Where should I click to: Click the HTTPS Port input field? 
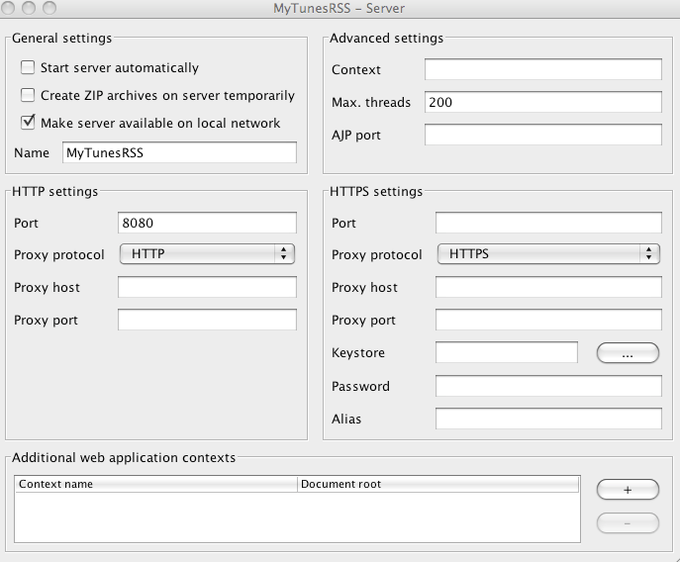tap(548, 223)
